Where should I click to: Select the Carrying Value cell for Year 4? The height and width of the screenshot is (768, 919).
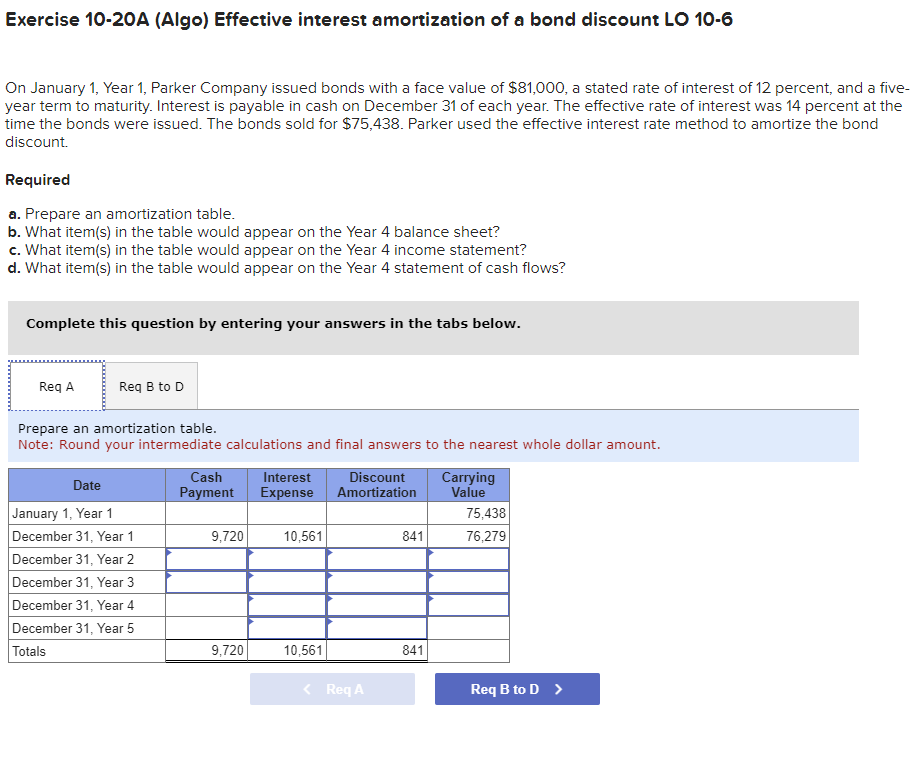468,605
